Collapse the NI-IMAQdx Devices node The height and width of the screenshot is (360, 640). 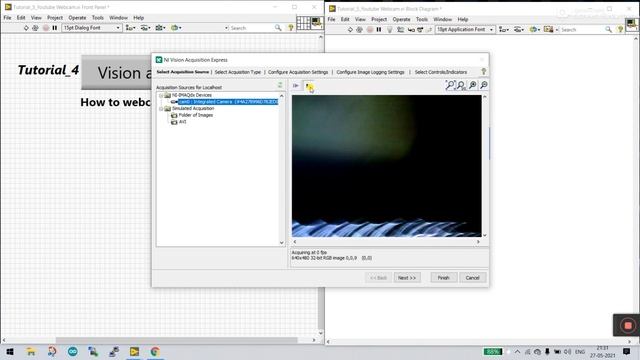(161, 95)
